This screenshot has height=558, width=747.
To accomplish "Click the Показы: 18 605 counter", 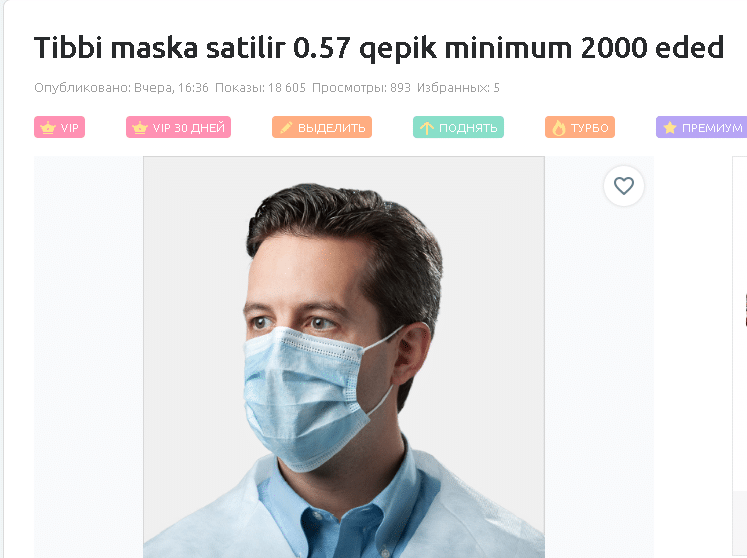I will (x=260, y=88).
